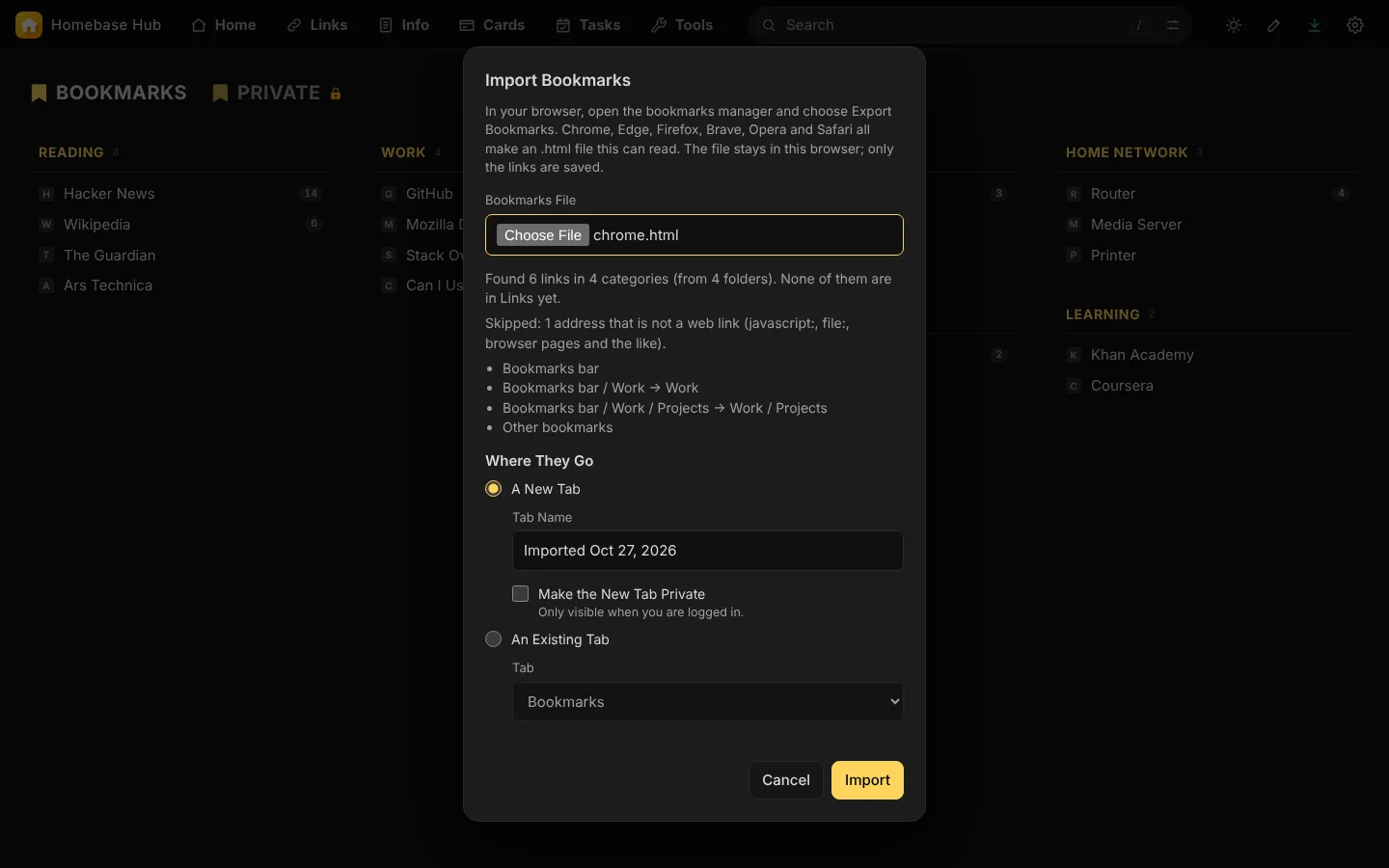This screenshot has height=868, width=1389.
Task: Click the P icon beside Printer
Action: pyautogui.click(x=1074, y=256)
